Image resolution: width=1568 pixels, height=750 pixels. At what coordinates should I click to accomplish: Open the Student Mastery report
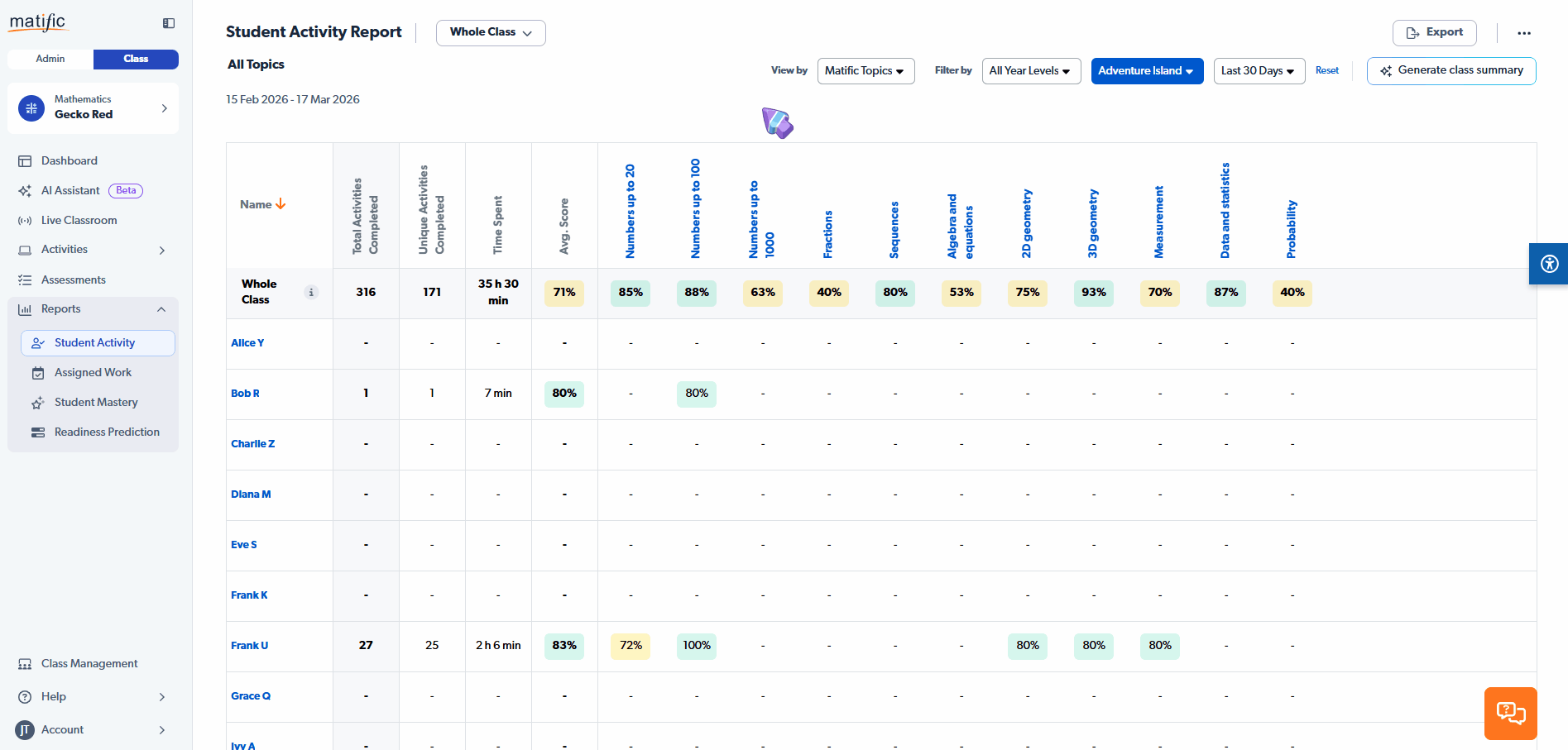(x=96, y=402)
